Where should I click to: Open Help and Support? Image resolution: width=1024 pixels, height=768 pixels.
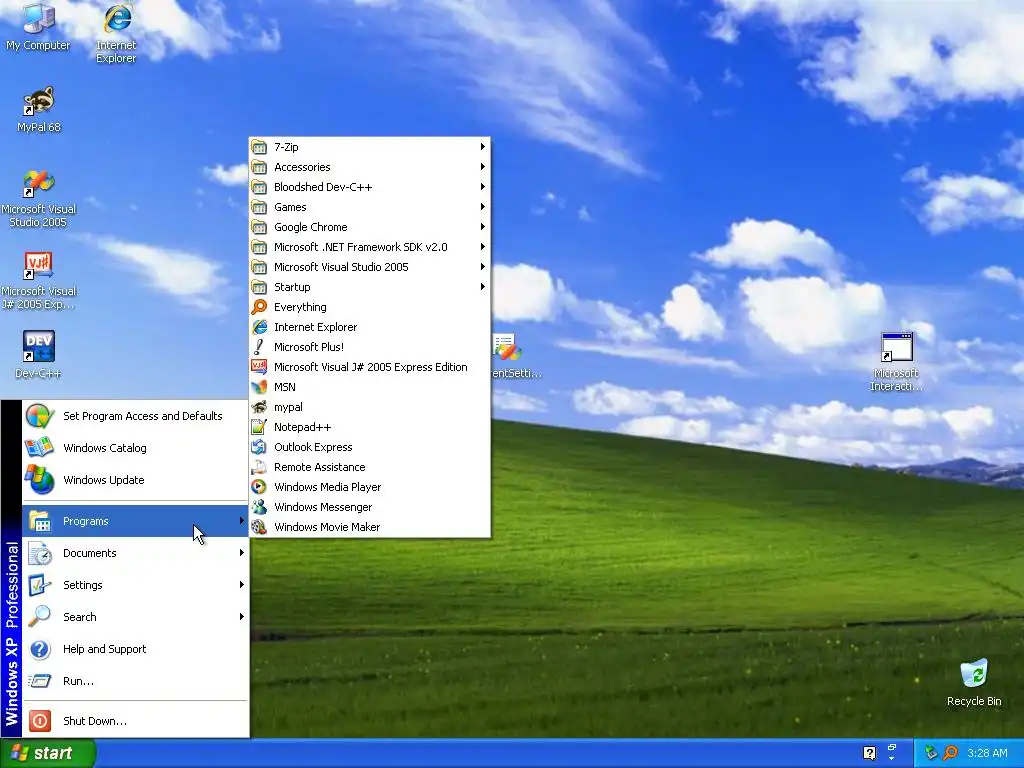pyautogui.click(x=135, y=649)
